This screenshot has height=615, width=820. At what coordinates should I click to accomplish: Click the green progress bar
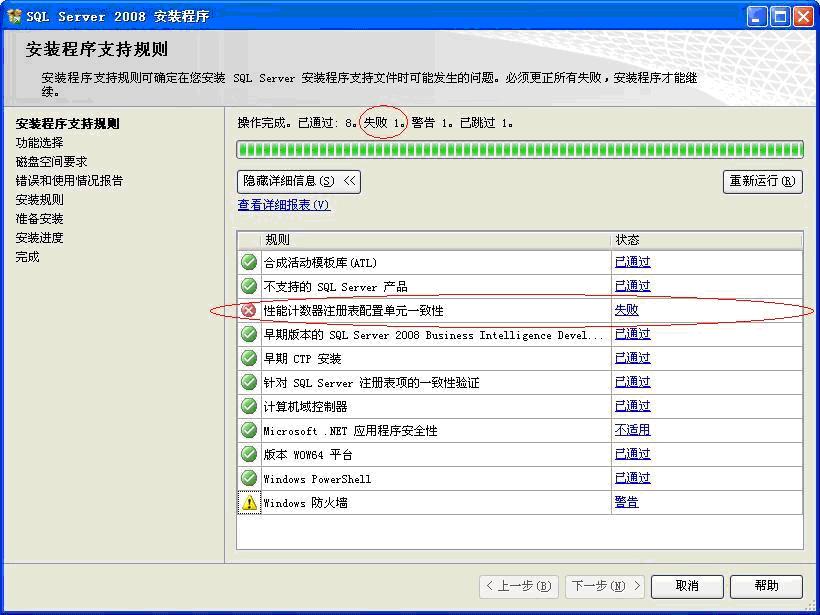pyautogui.click(x=520, y=149)
